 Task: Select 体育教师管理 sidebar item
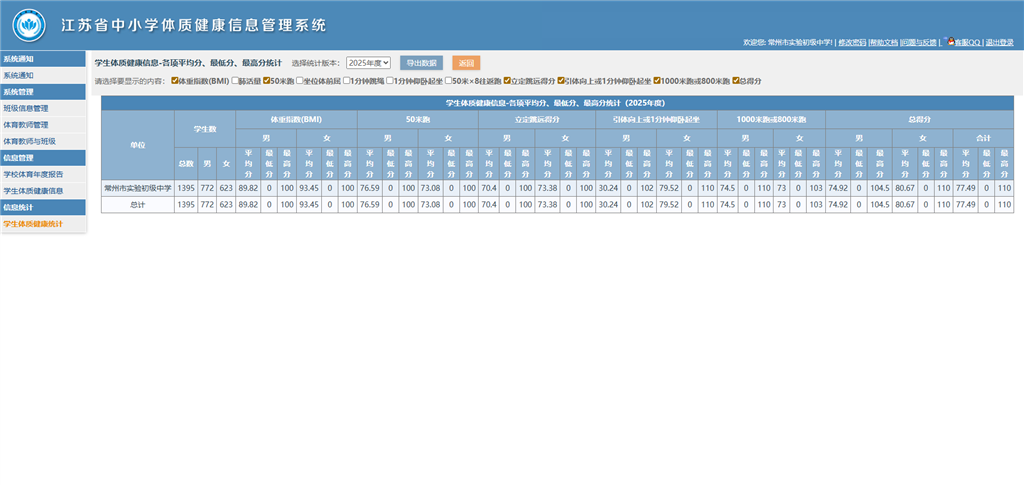tap(26, 125)
